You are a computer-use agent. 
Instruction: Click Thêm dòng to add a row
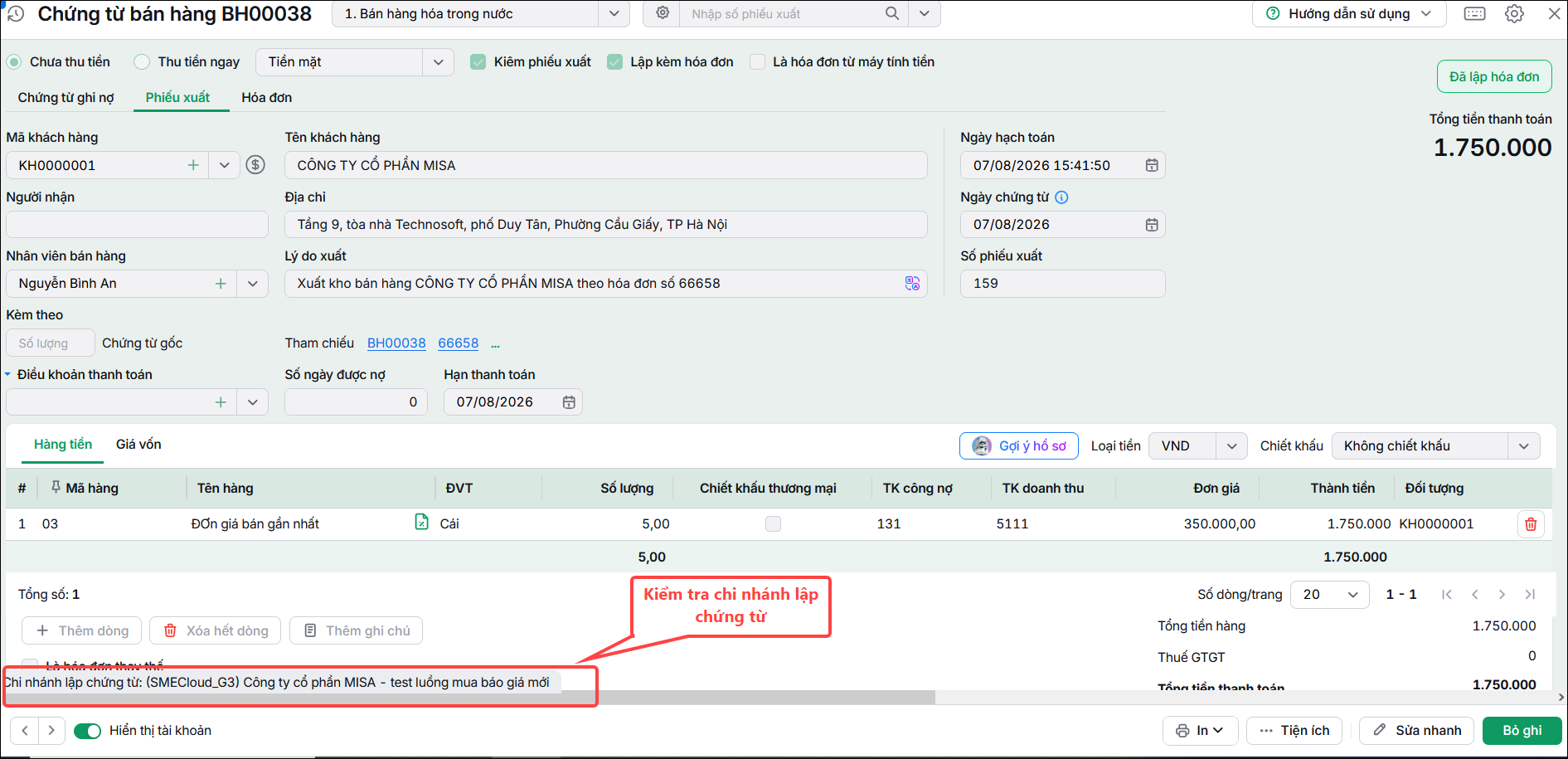click(82, 631)
